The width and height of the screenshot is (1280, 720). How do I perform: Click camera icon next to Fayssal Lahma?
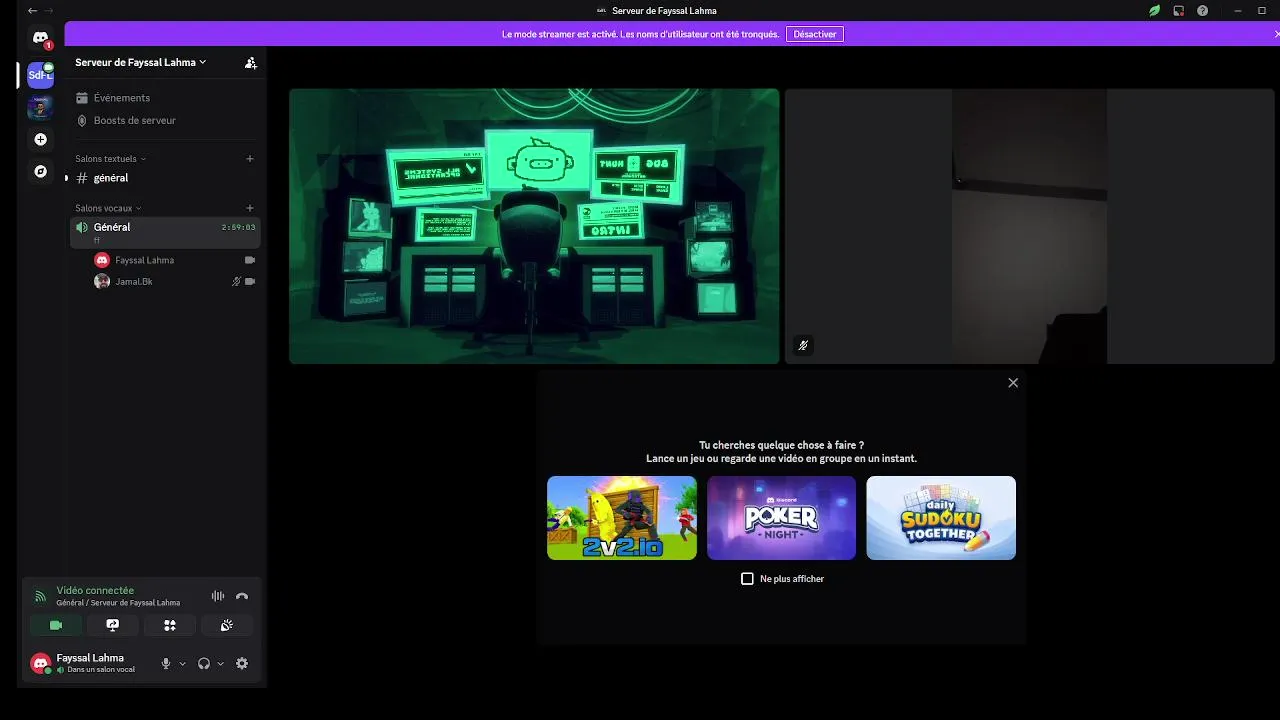click(250, 260)
